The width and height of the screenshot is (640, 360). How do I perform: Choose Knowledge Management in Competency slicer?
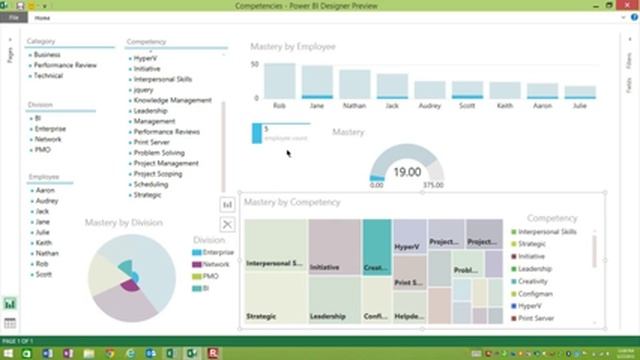(173, 100)
